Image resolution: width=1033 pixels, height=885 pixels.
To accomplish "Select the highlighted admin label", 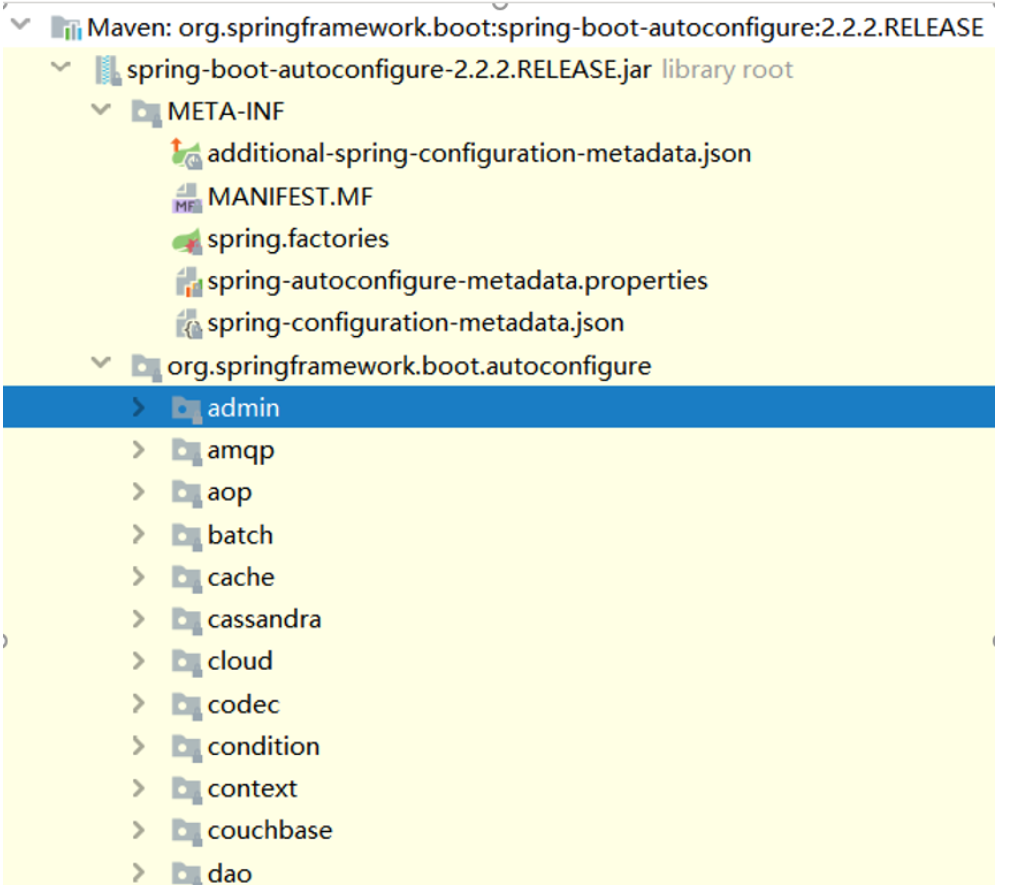I will tap(244, 408).
